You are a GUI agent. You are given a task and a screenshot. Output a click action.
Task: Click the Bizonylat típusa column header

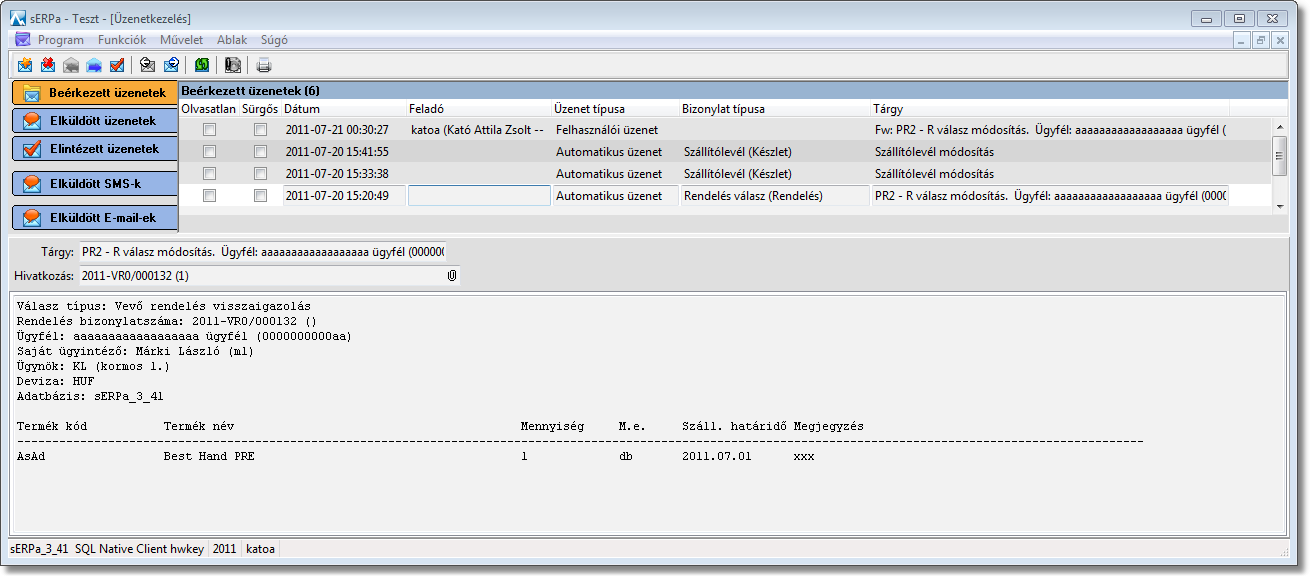pos(775,108)
